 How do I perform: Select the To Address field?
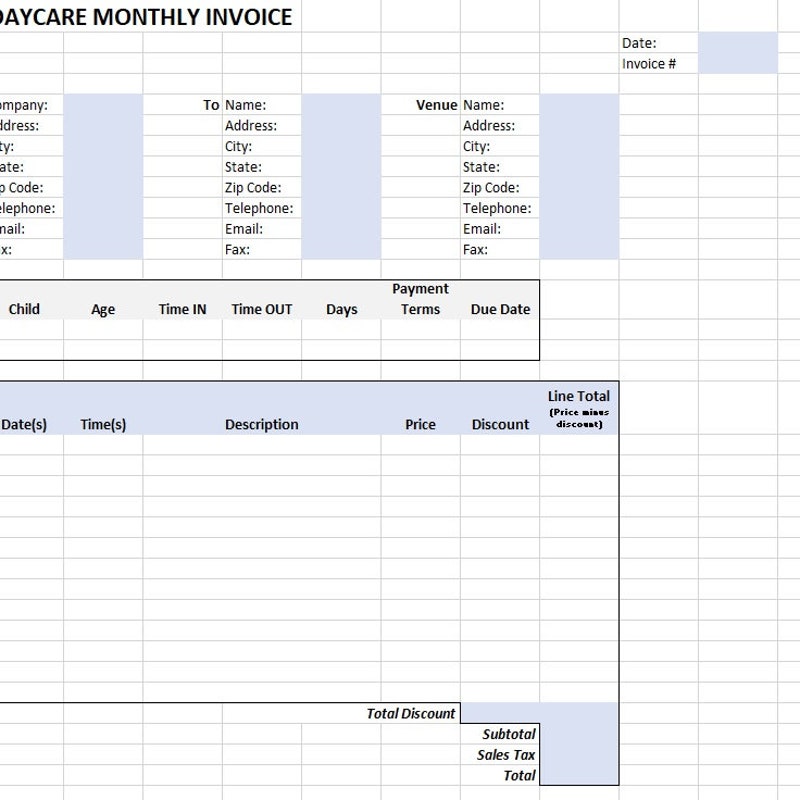(340, 125)
